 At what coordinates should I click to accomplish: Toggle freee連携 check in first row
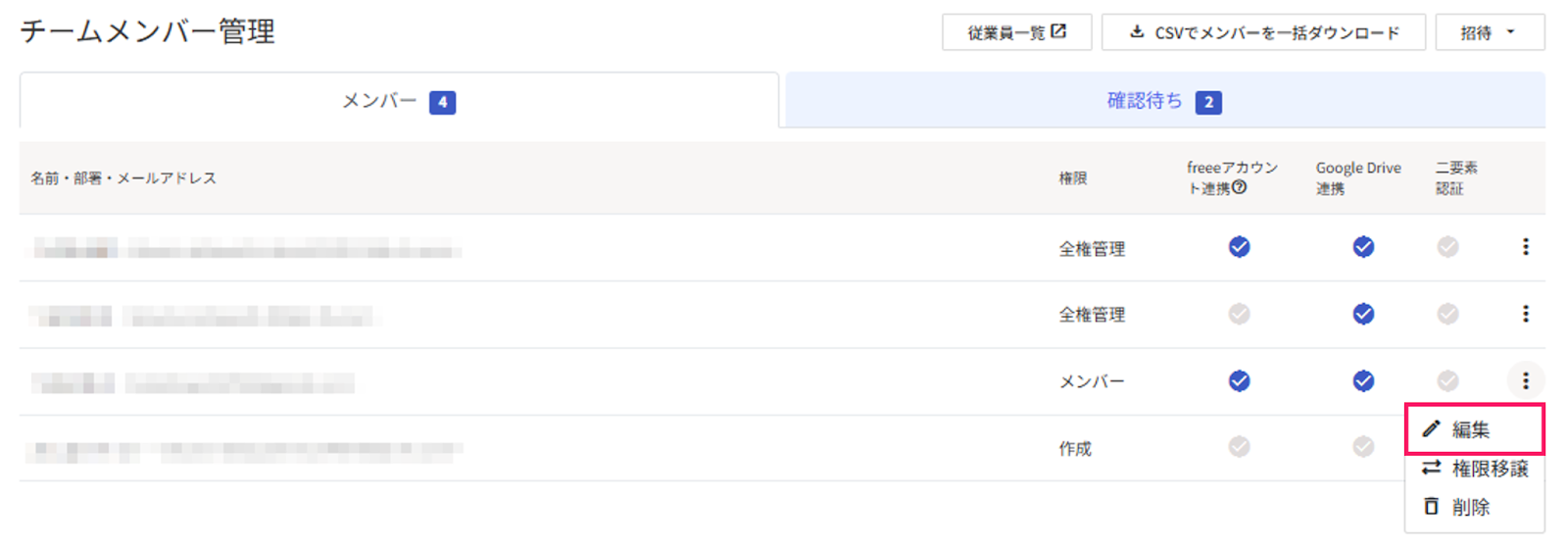(1239, 247)
